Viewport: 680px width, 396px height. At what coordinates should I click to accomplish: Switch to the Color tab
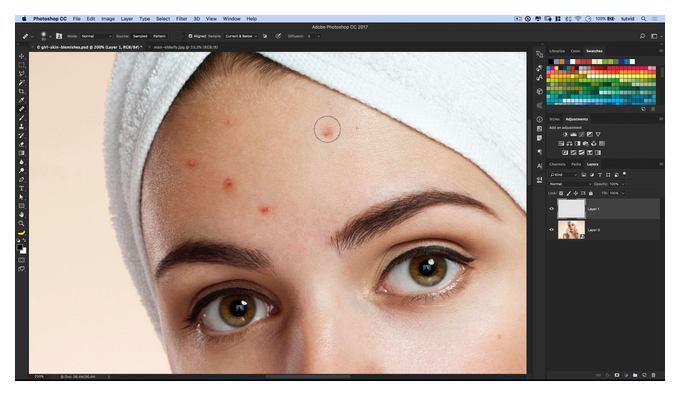(575, 51)
